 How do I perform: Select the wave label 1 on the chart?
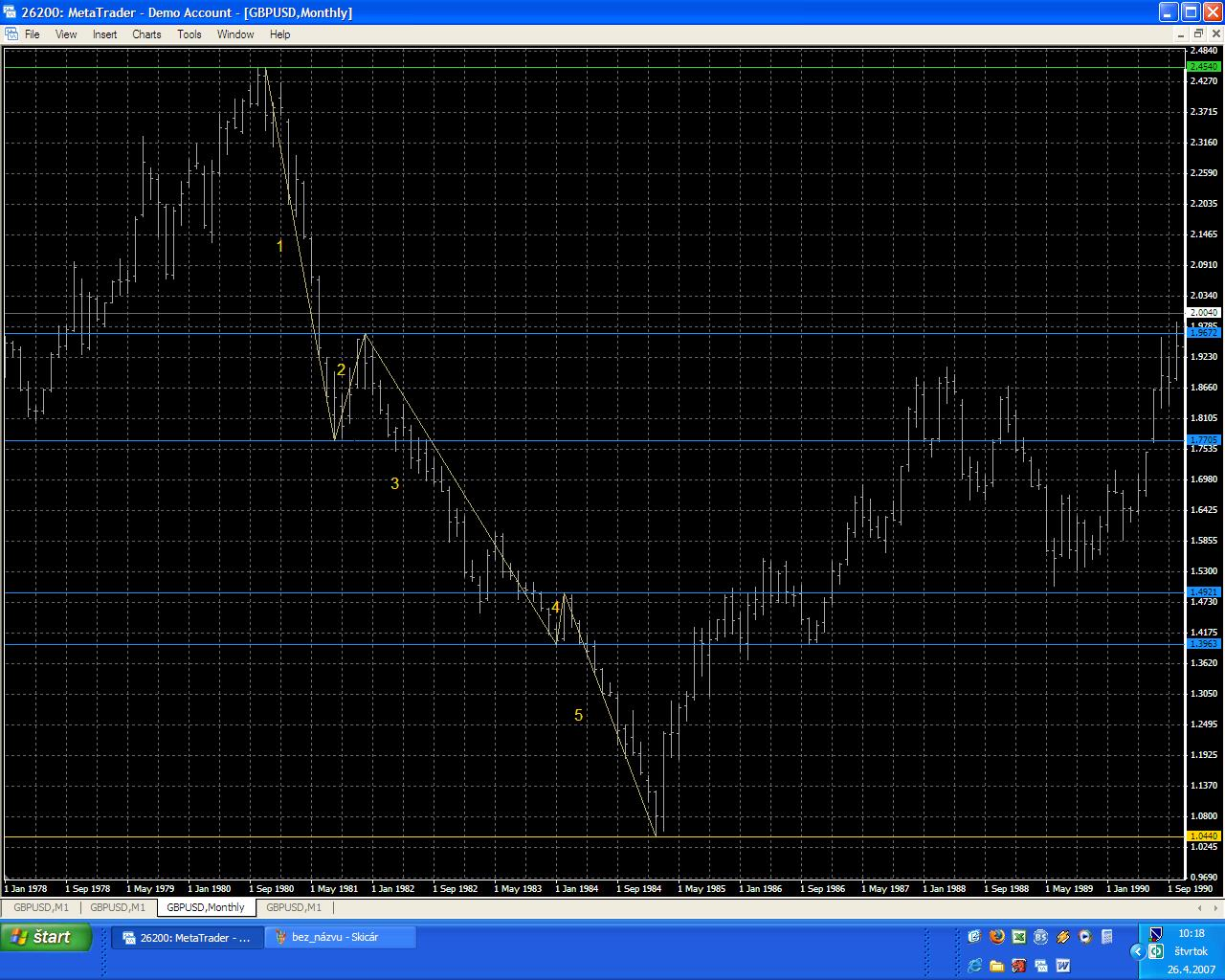click(x=279, y=247)
